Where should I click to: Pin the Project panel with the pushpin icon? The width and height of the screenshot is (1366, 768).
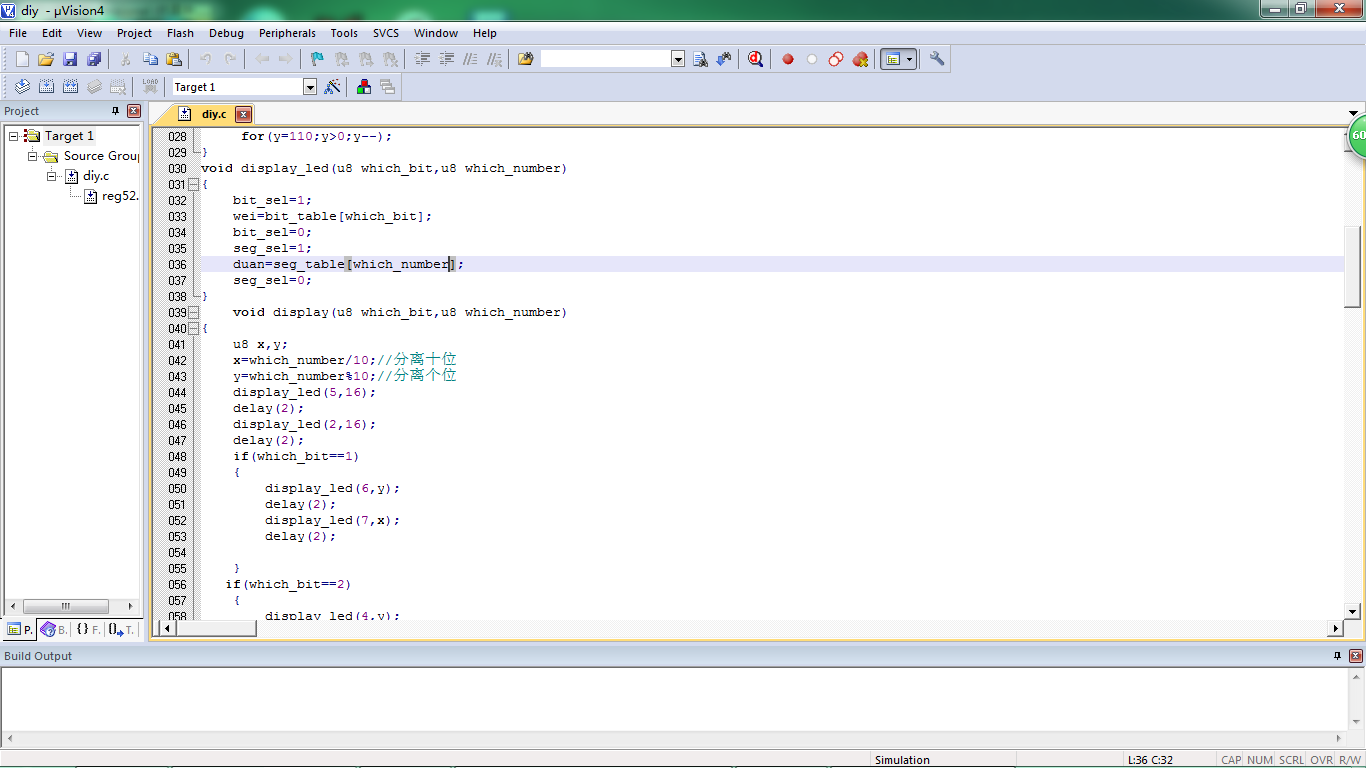point(115,111)
